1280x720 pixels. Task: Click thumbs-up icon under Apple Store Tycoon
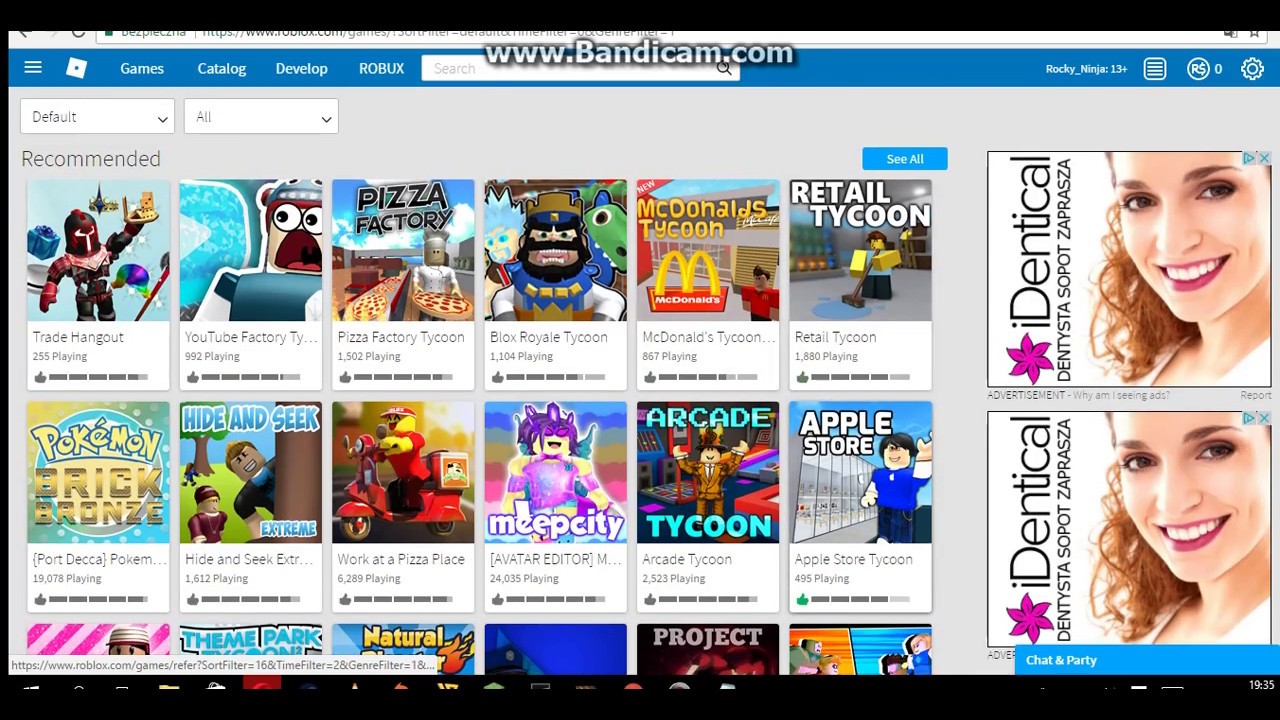[x=802, y=599]
